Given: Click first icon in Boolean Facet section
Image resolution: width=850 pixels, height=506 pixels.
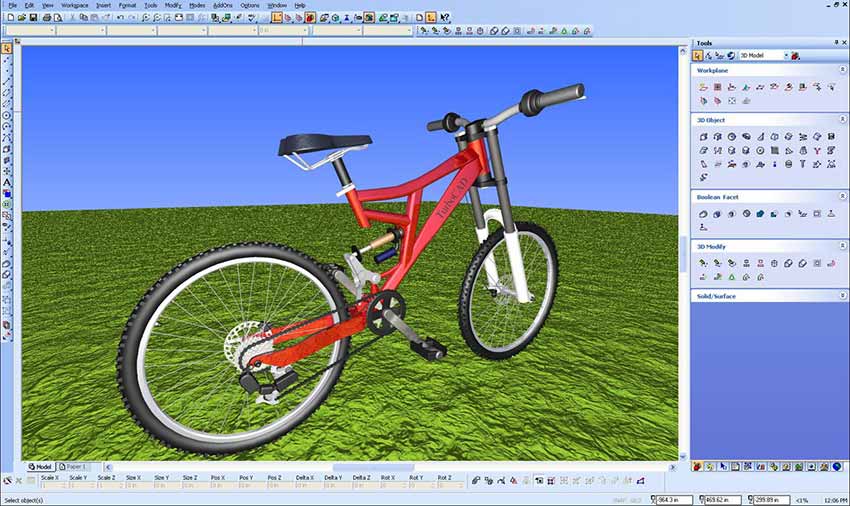Looking at the screenshot, I should point(703,214).
